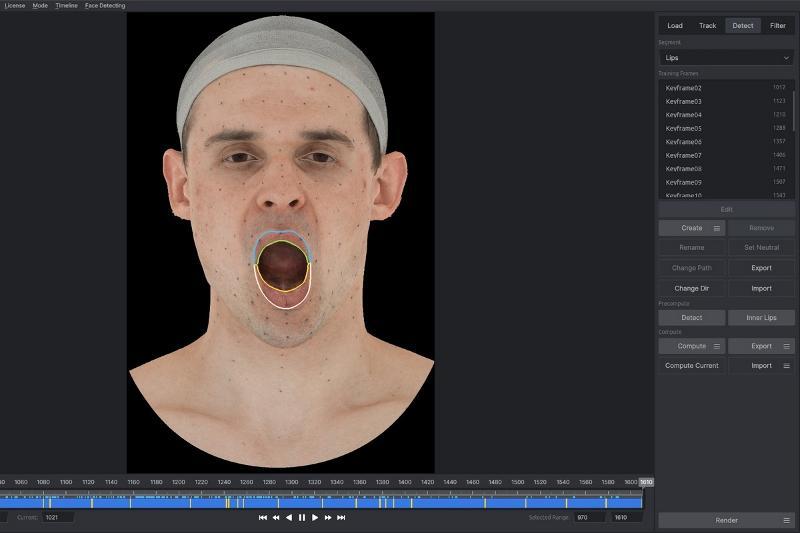Click the rewind double-arrow playback icon

point(276,518)
